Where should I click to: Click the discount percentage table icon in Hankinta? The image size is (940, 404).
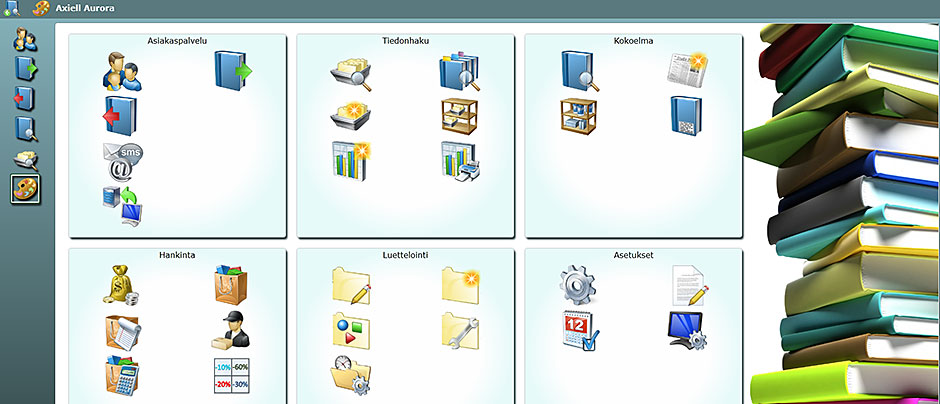pos(232,376)
